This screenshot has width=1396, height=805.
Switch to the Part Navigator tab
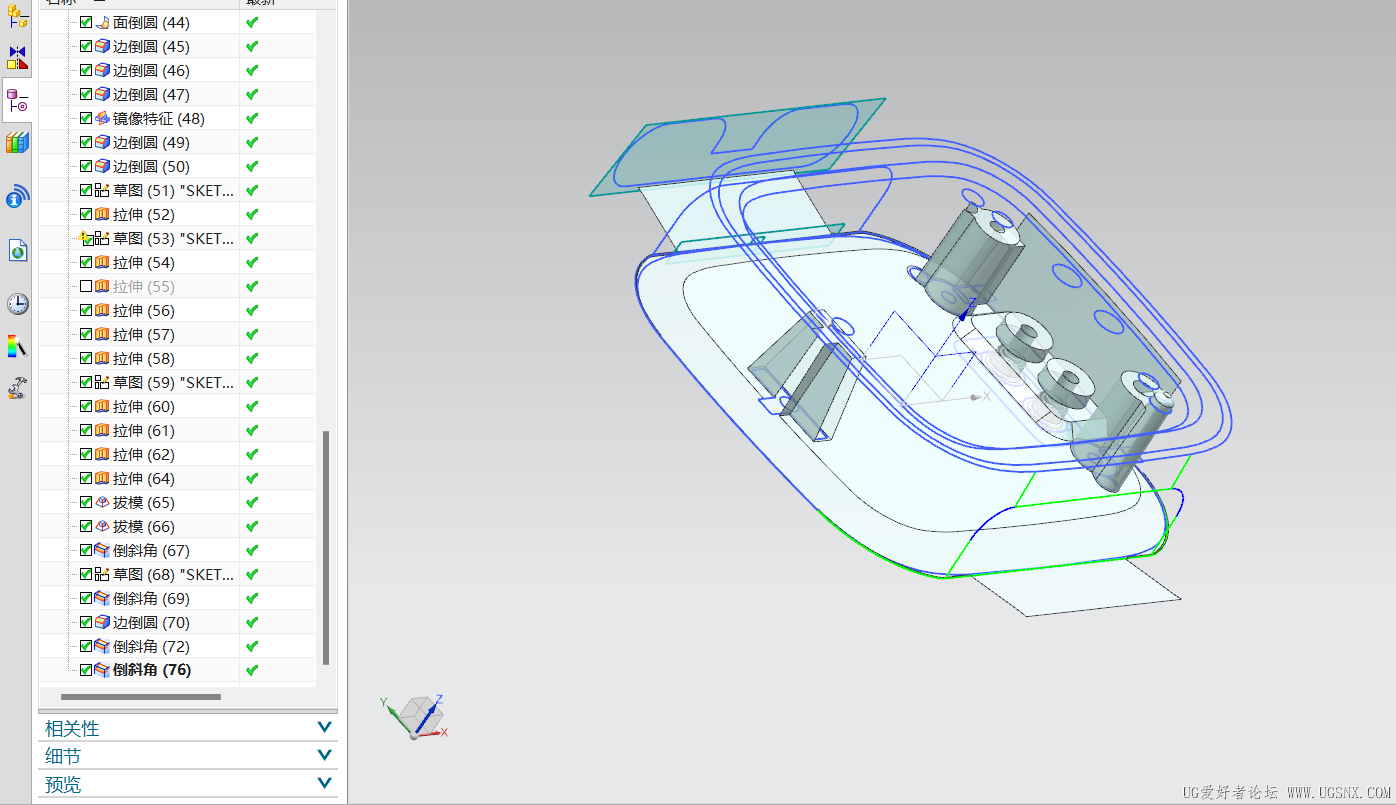coord(17,100)
